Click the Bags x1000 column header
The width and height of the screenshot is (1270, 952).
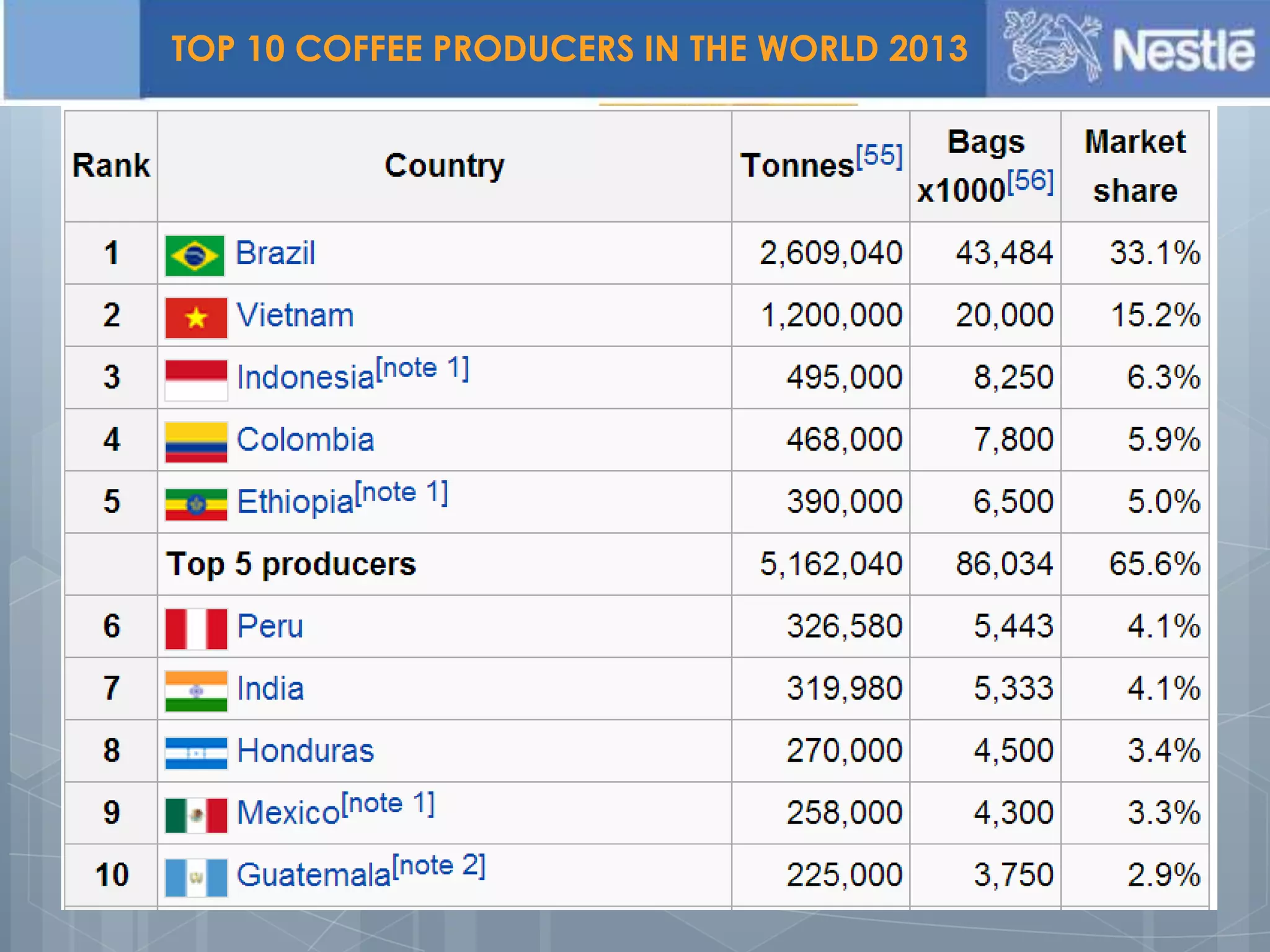click(x=985, y=166)
